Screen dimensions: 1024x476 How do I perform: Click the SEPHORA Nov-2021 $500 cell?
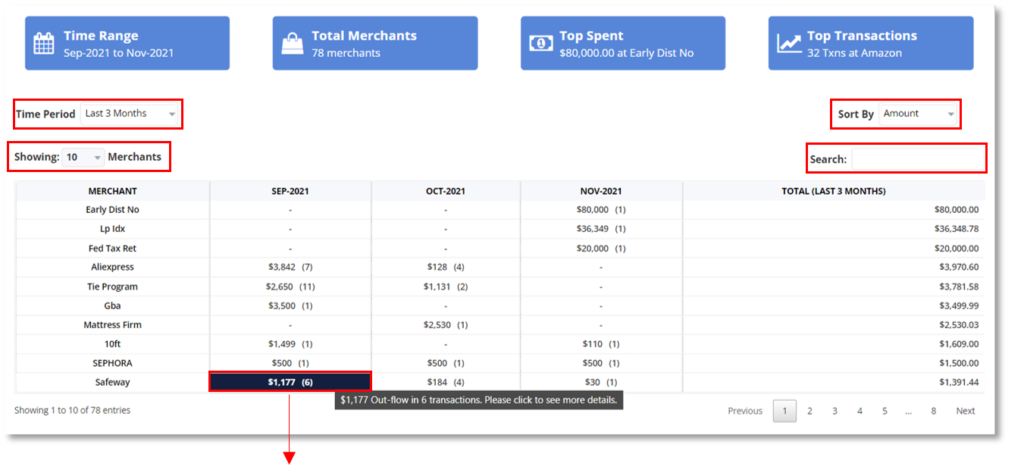pos(601,363)
